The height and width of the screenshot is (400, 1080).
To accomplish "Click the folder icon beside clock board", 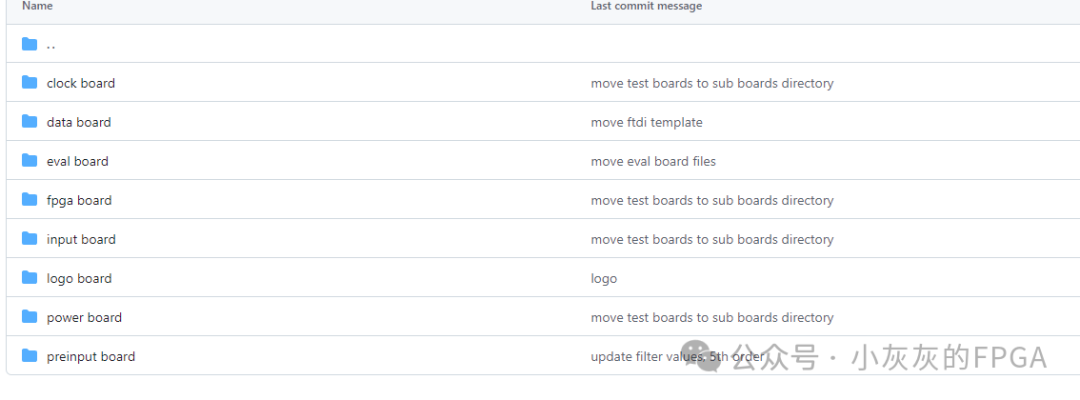I will coord(30,83).
